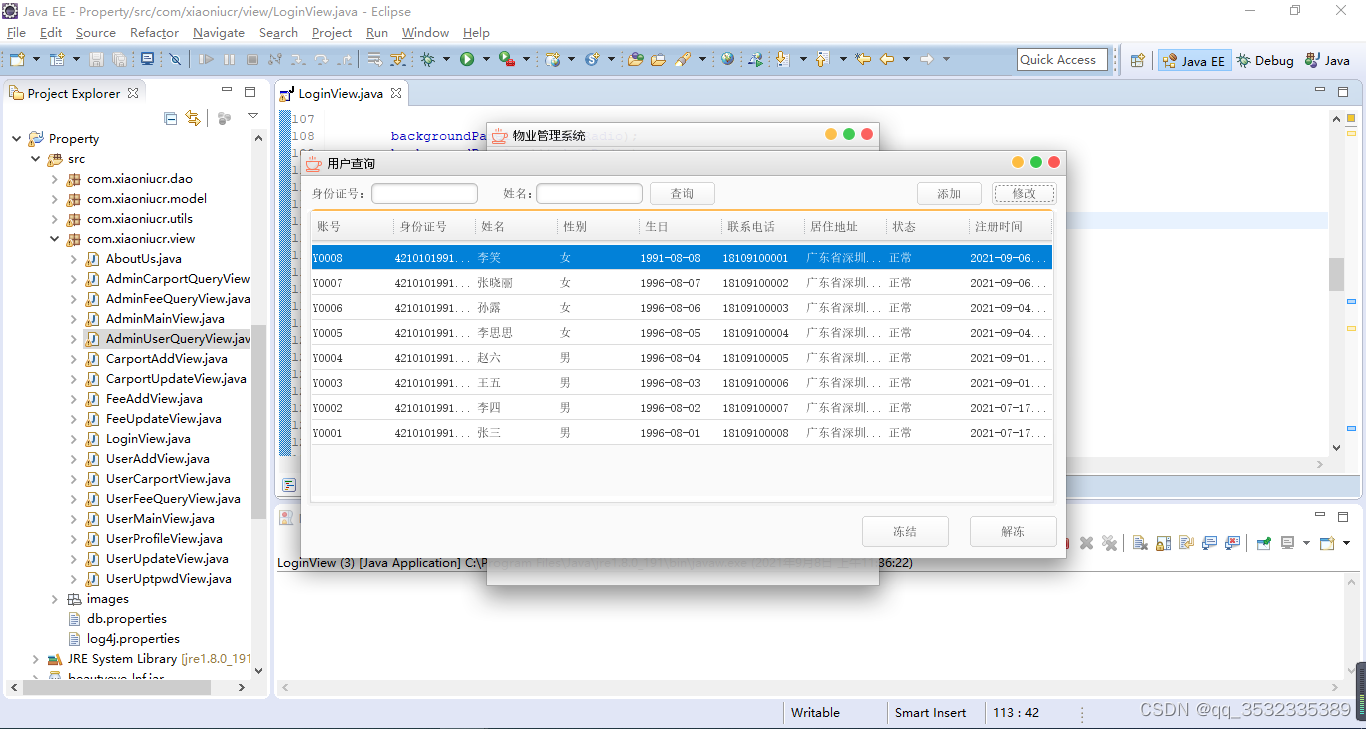Click inside the 姓名 name input field
1366x729 pixels.
click(x=589, y=192)
